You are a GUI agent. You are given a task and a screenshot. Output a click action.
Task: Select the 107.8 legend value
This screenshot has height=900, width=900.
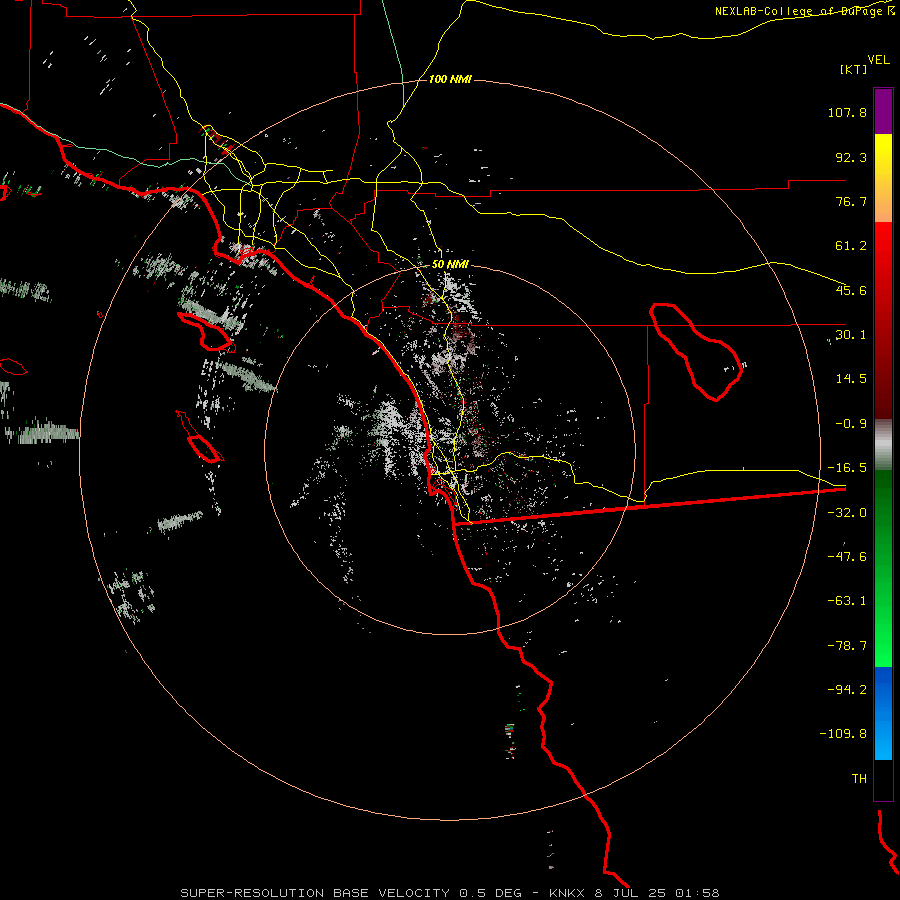pos(847,112)
